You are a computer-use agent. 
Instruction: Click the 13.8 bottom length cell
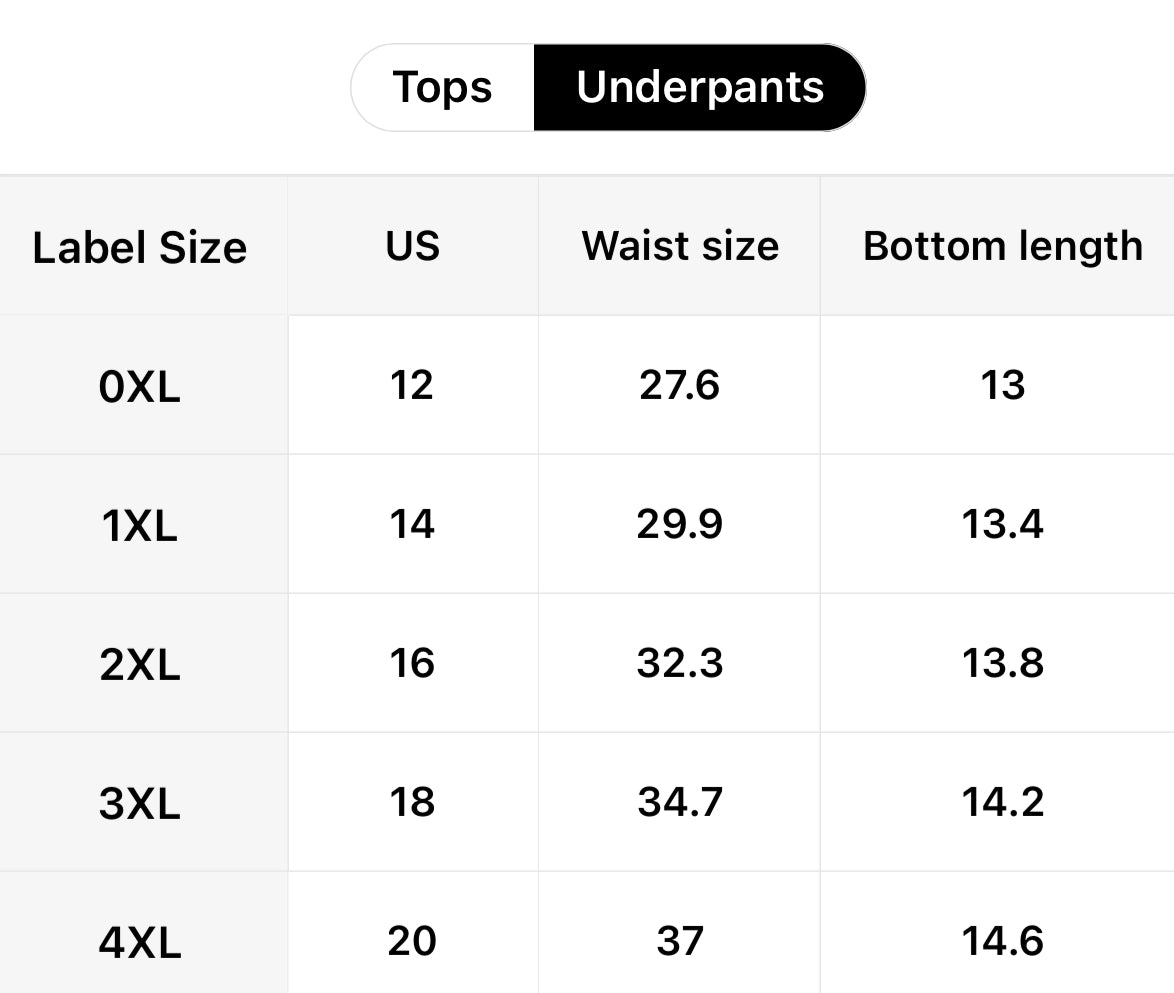coord(1003,663)
